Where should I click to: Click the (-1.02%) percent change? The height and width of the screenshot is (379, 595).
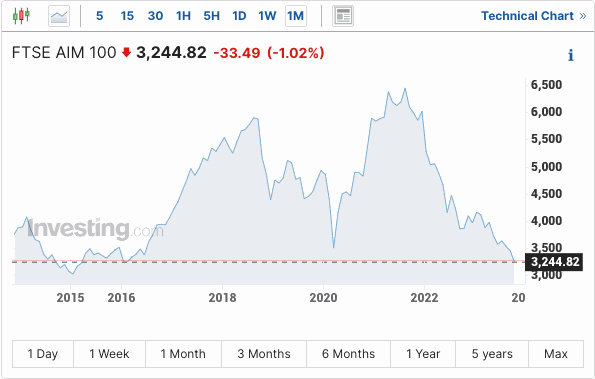point(296,53)
